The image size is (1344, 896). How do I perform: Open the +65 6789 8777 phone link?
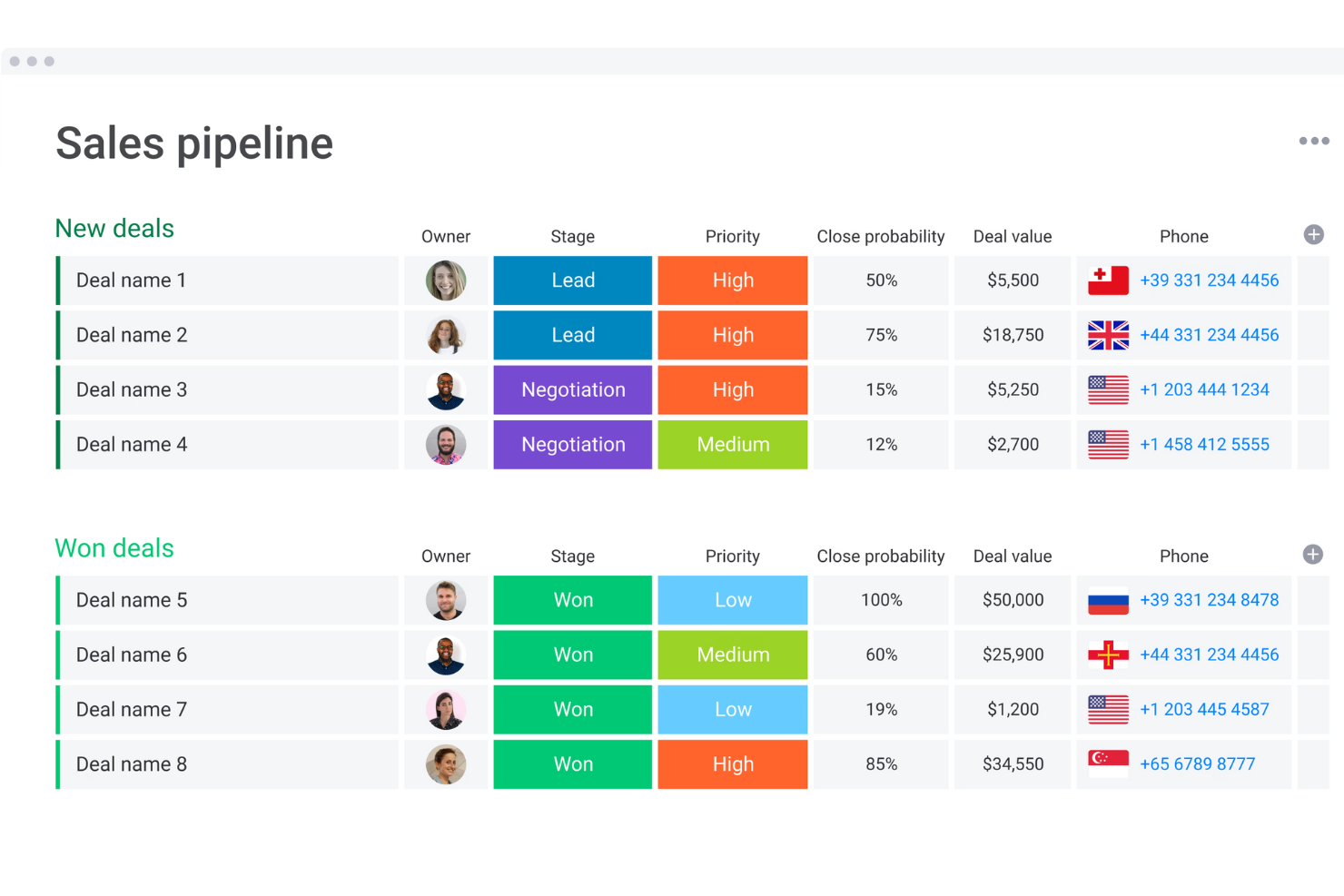pyautogui.click(x=1197, y=763)
